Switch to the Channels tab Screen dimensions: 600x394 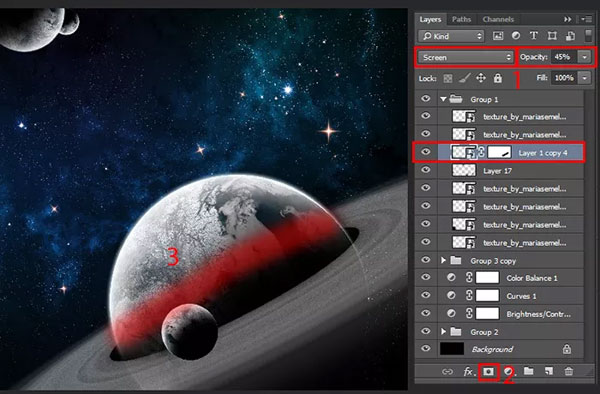[x=498, y=19]
